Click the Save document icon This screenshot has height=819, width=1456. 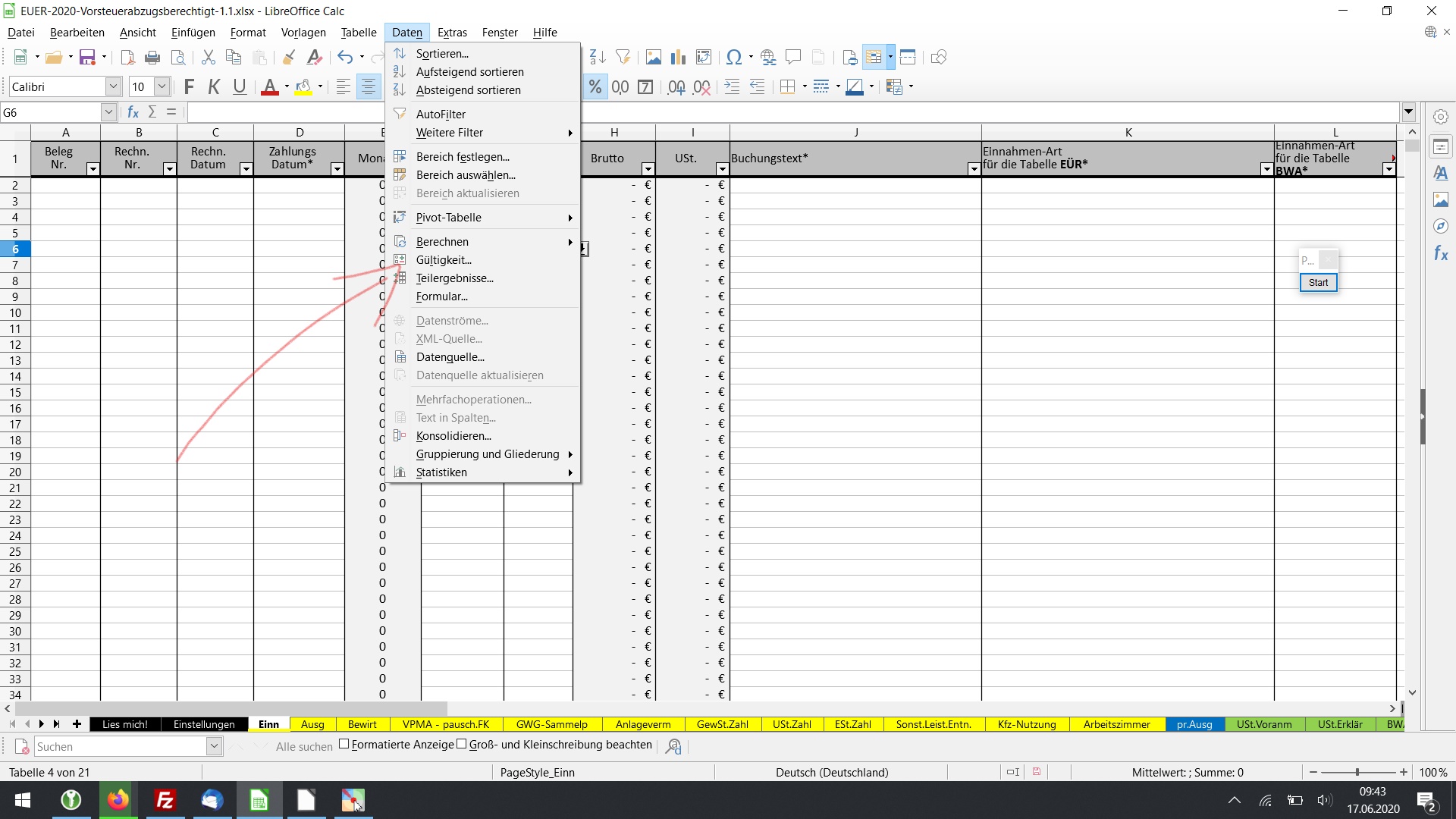click(88, 58)
